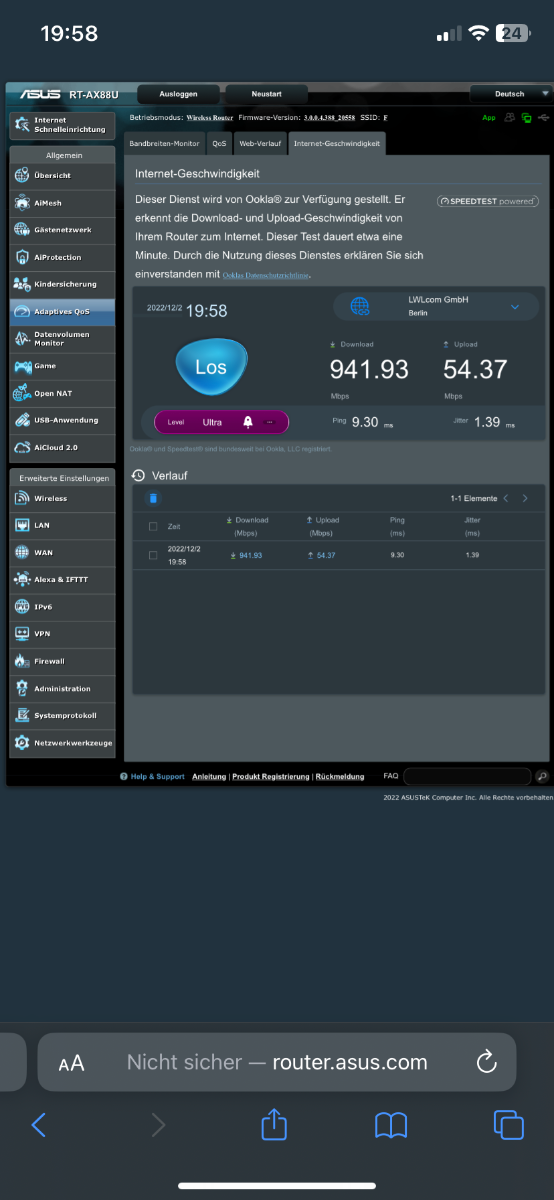This screenshot has width=554, height=1200.
Task: Tap Safari reload page icon
Action: click(x=487, y=1062)
